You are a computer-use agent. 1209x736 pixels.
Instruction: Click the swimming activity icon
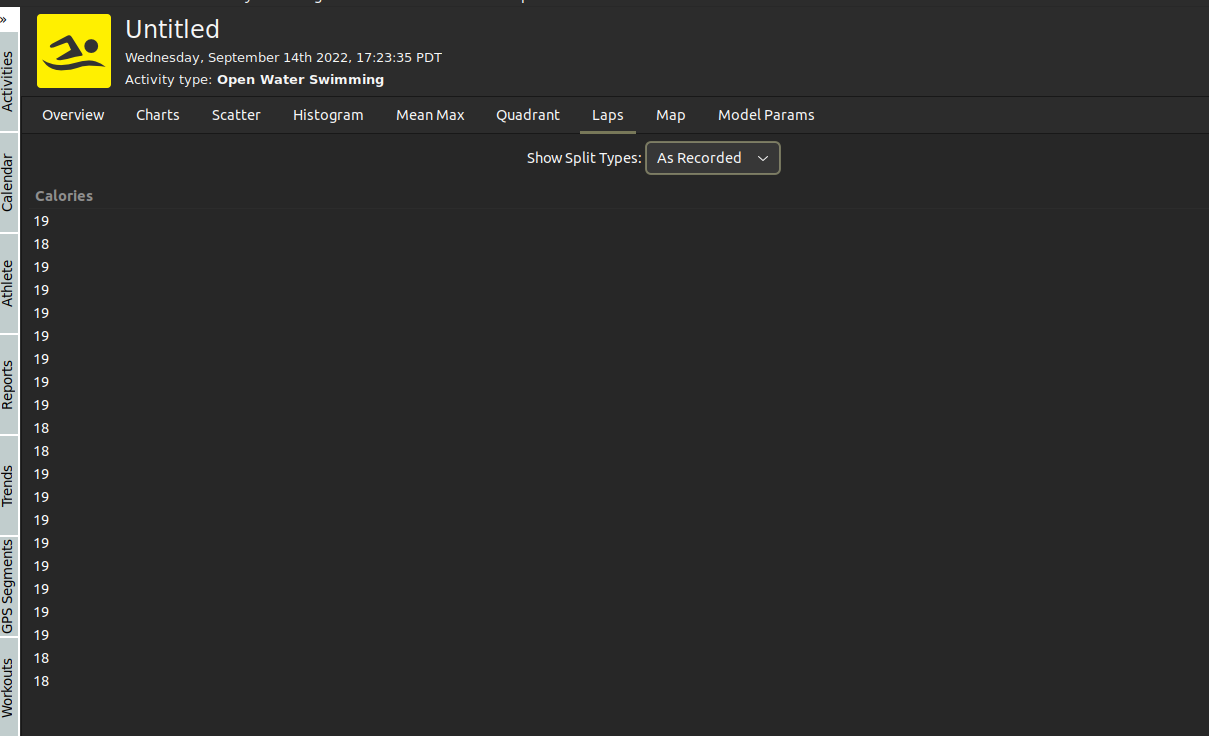tap(74, 50)
